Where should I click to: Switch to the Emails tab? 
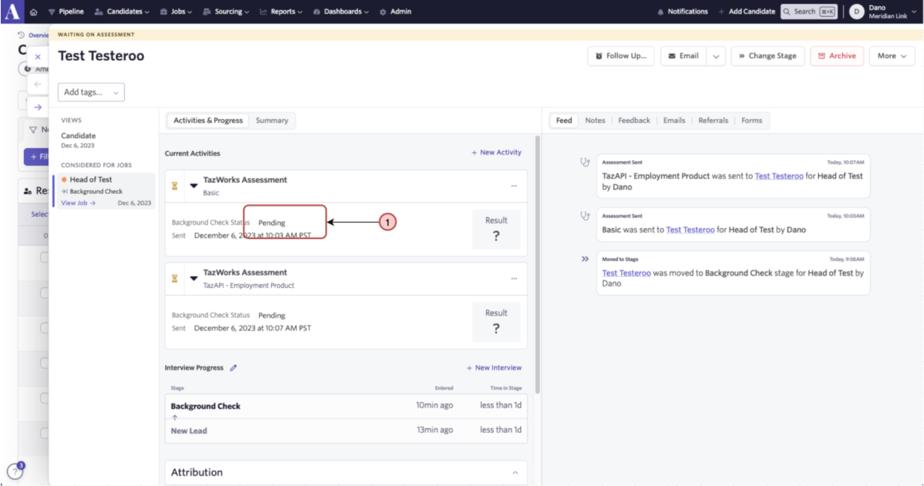tap(674, 120)
